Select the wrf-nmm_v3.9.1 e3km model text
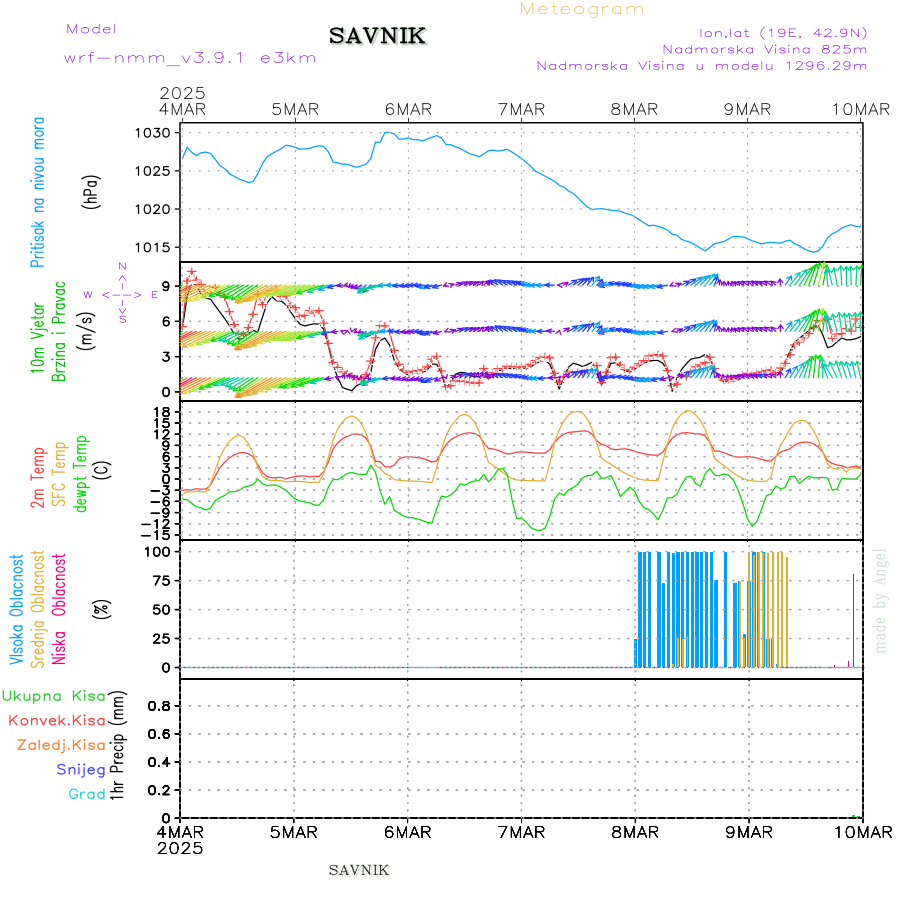Viewport: 900px width, 900px height. (x=190, y=58)
